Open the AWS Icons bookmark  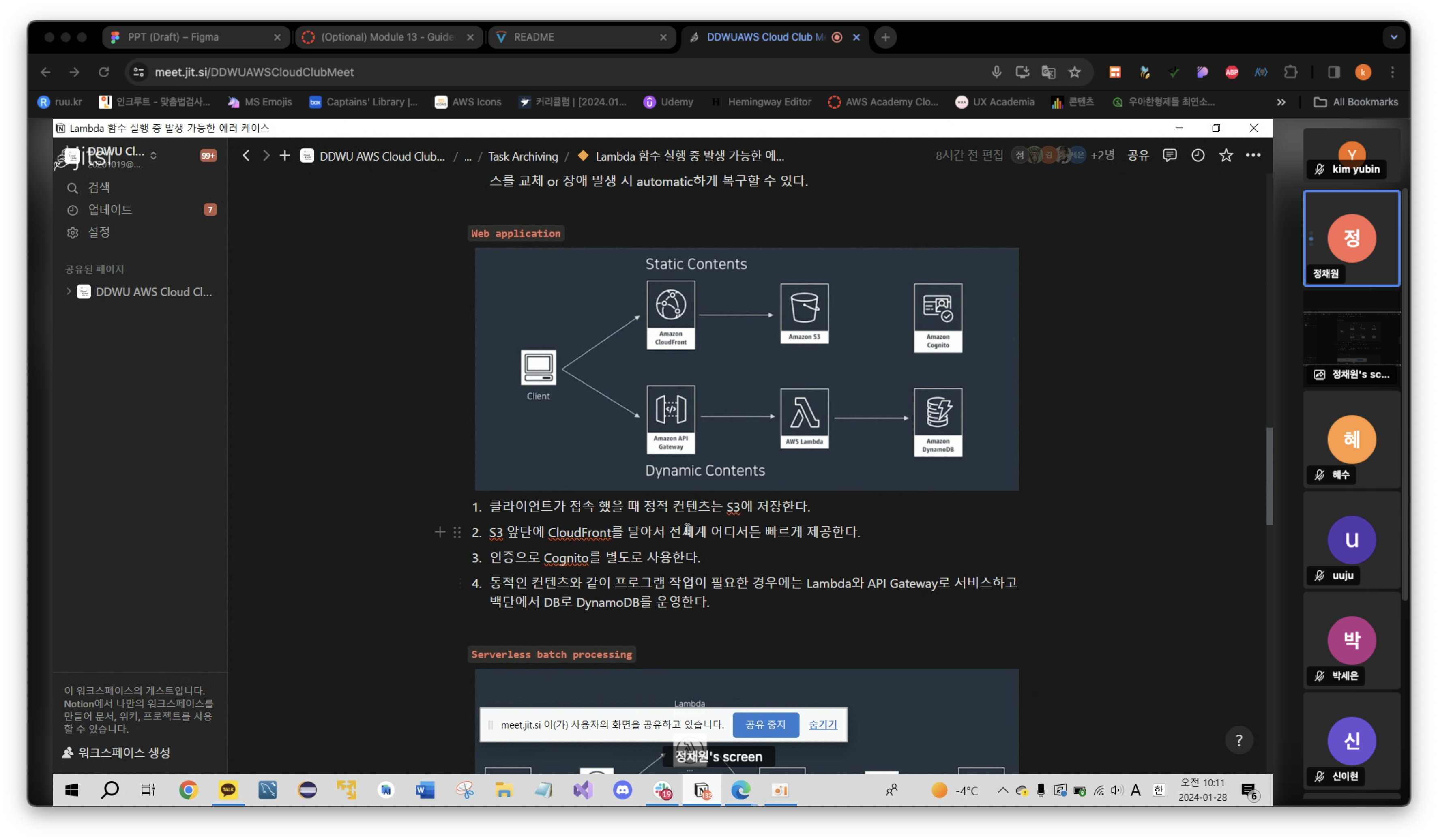468,102
